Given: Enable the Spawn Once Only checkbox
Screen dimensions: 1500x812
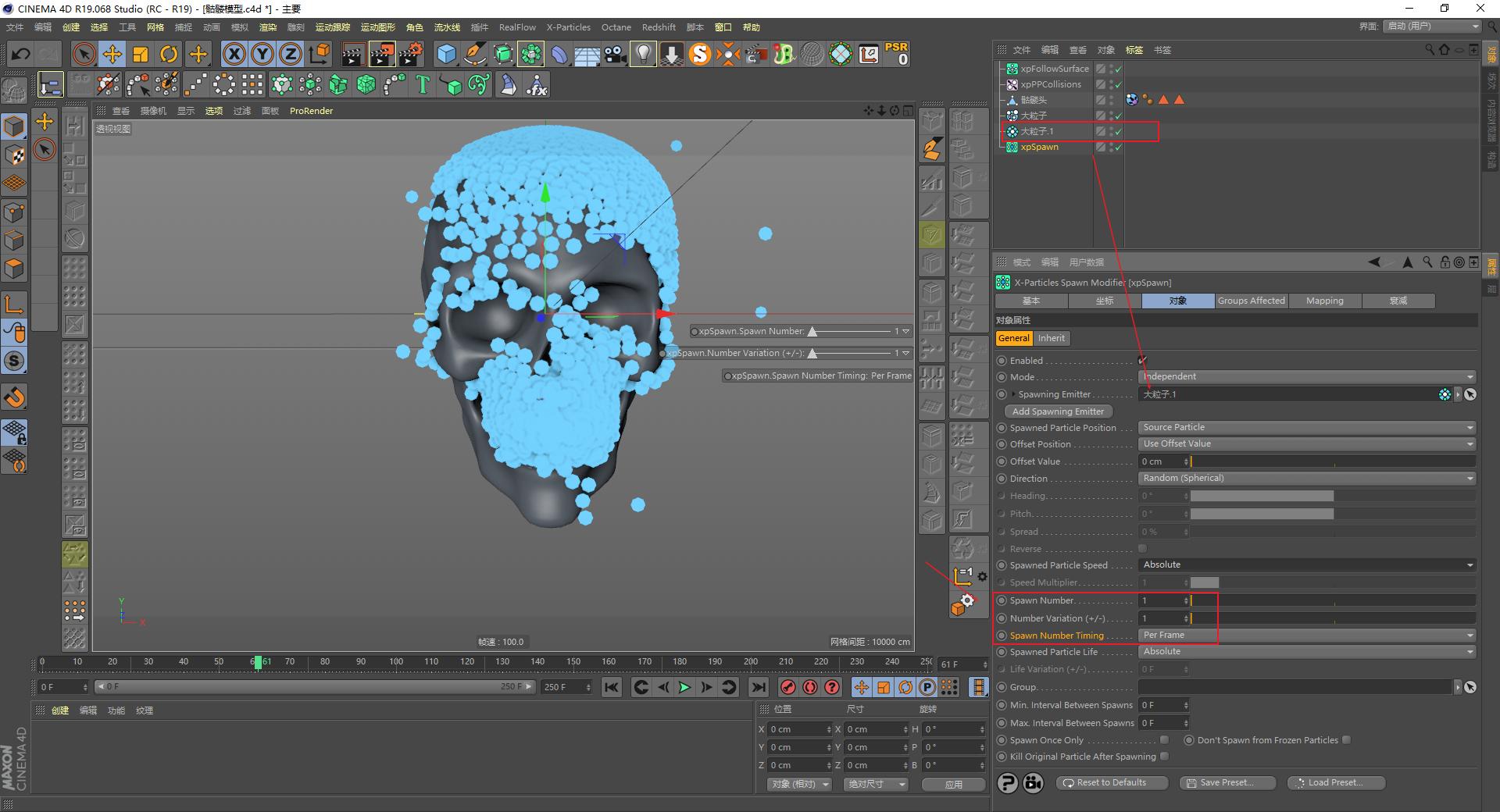Looking at the screenshot, I should point(1164,739).
